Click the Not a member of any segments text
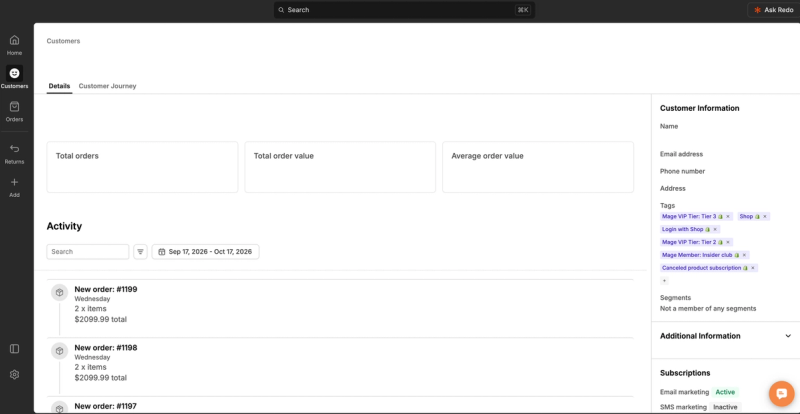The height and width of the screenshot is (414, 800). tap(708, 308)
